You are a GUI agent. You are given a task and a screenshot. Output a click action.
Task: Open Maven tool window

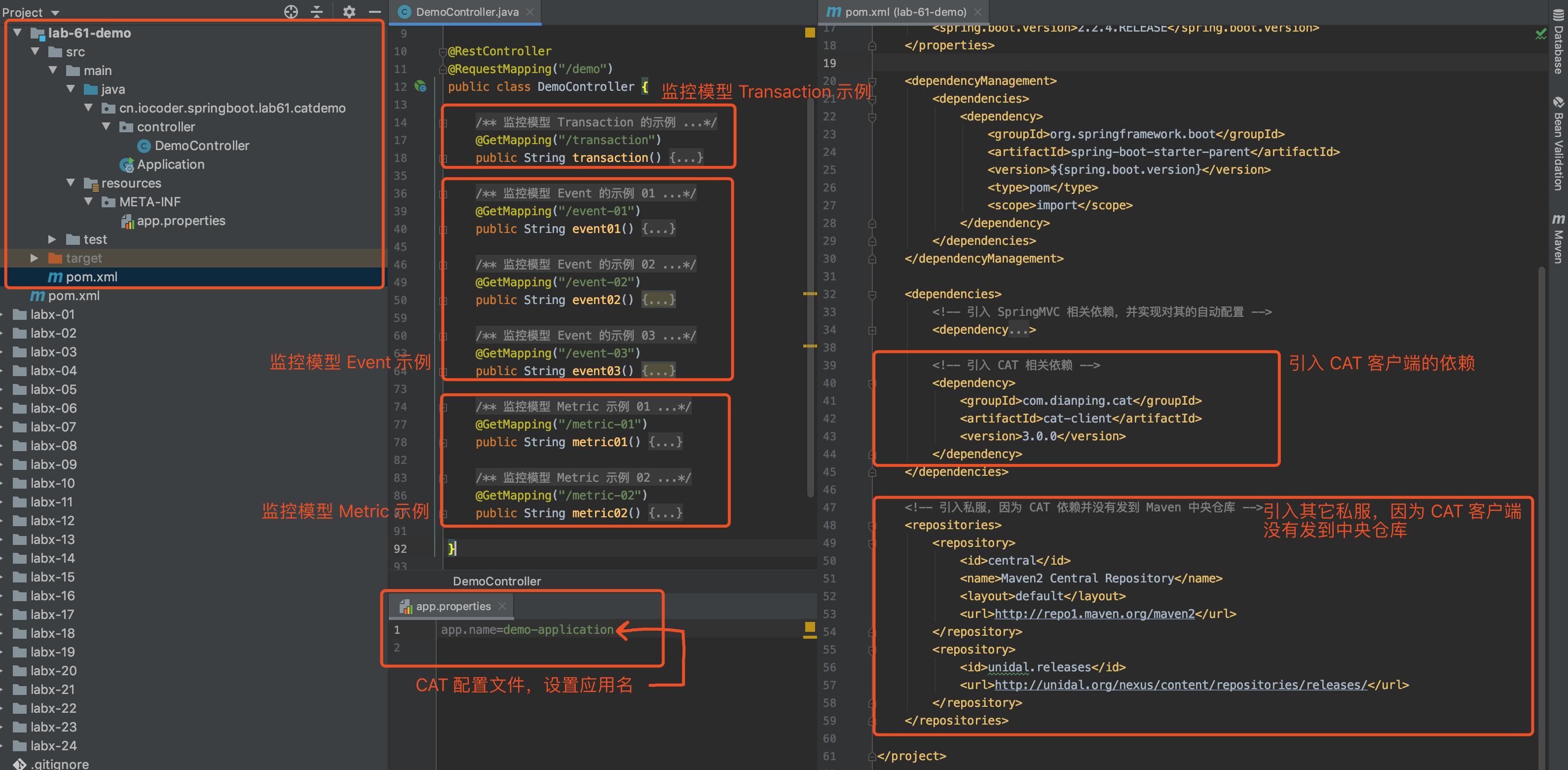(1558, 238)
